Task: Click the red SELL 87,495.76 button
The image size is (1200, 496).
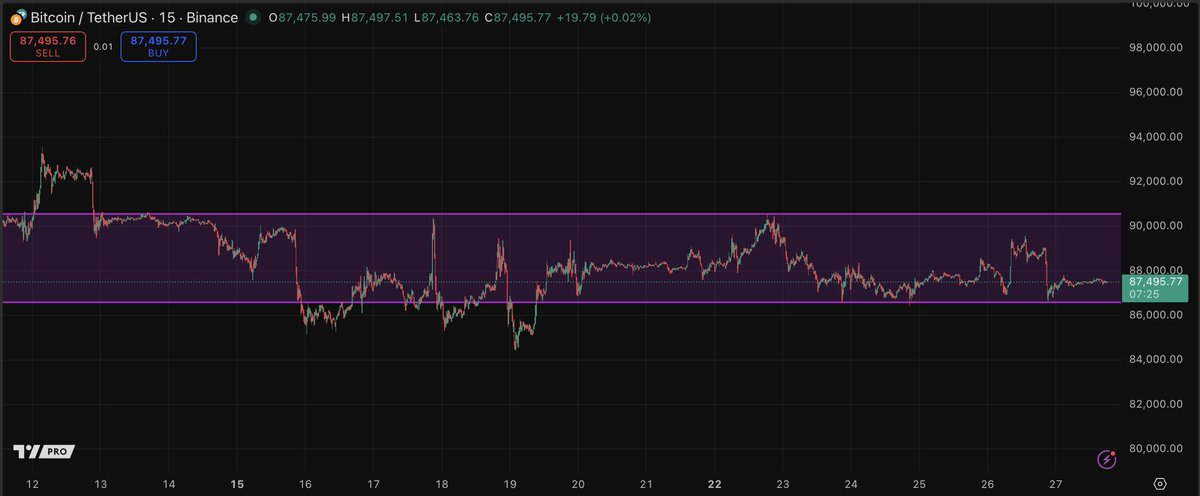Action: (x=48, y=46)
